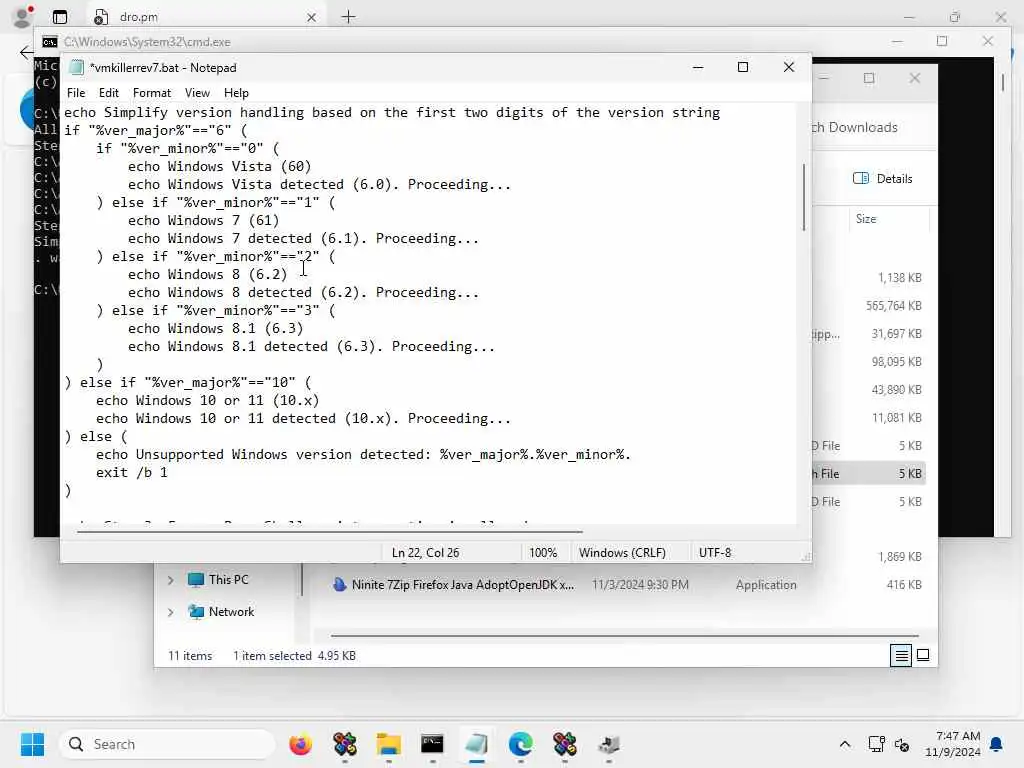Open the browser tab actions icon

(x=59, y=17)
